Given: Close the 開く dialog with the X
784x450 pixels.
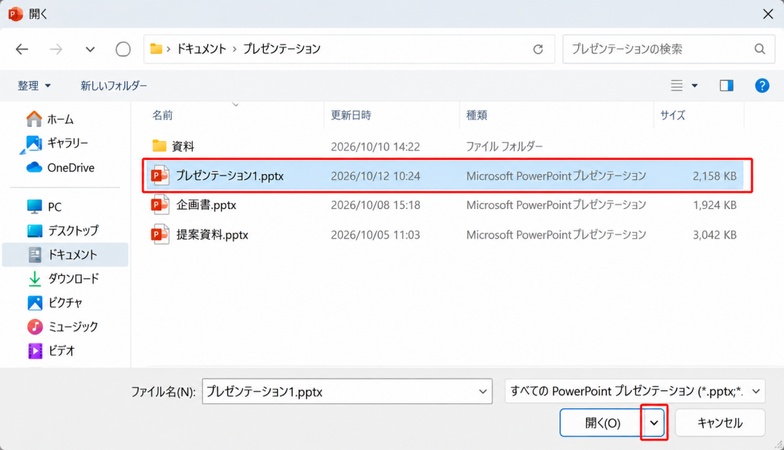Looking at the screenshot, I should [x=768, y=14].
